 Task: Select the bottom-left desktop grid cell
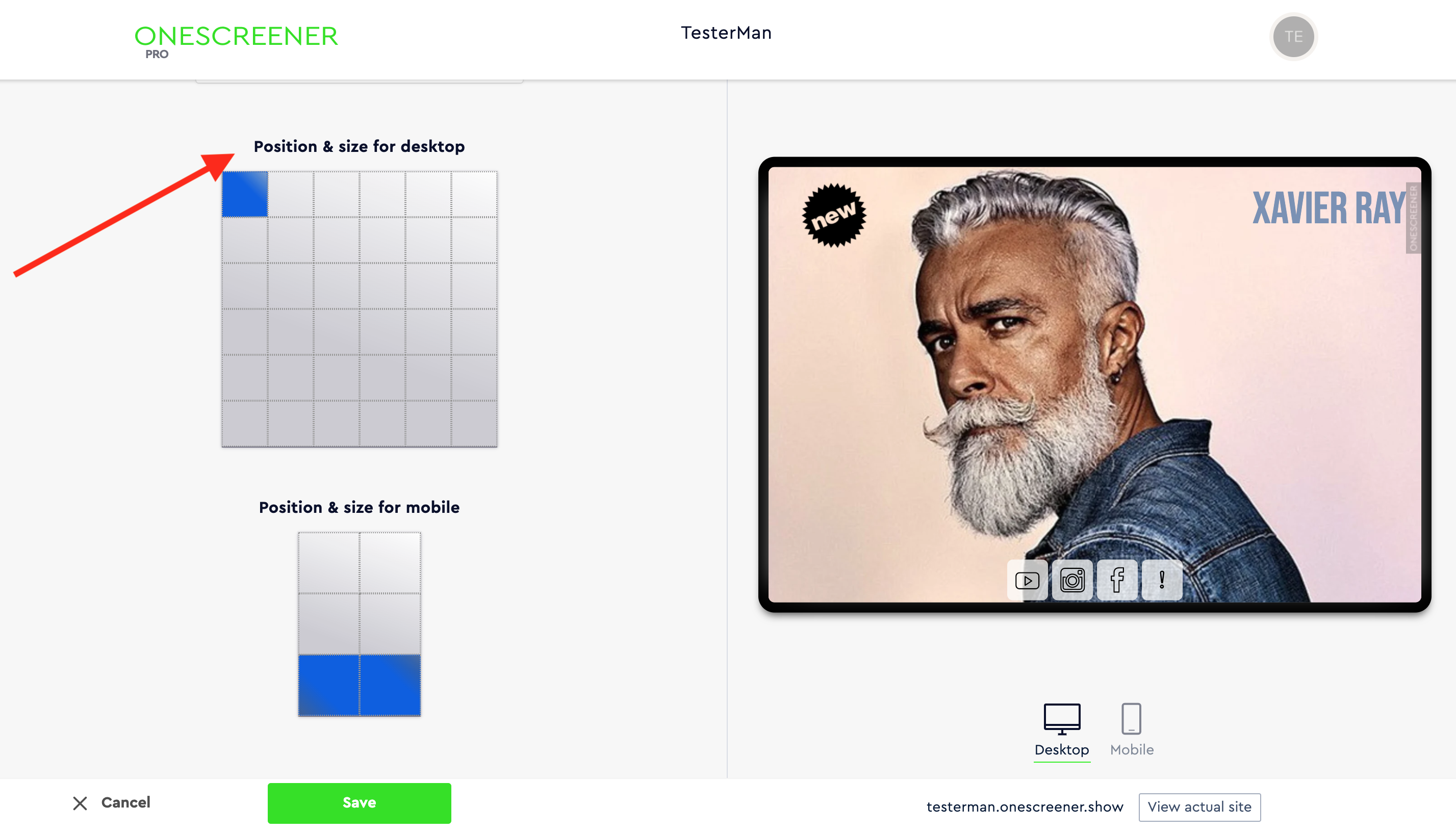click(245, 423)
